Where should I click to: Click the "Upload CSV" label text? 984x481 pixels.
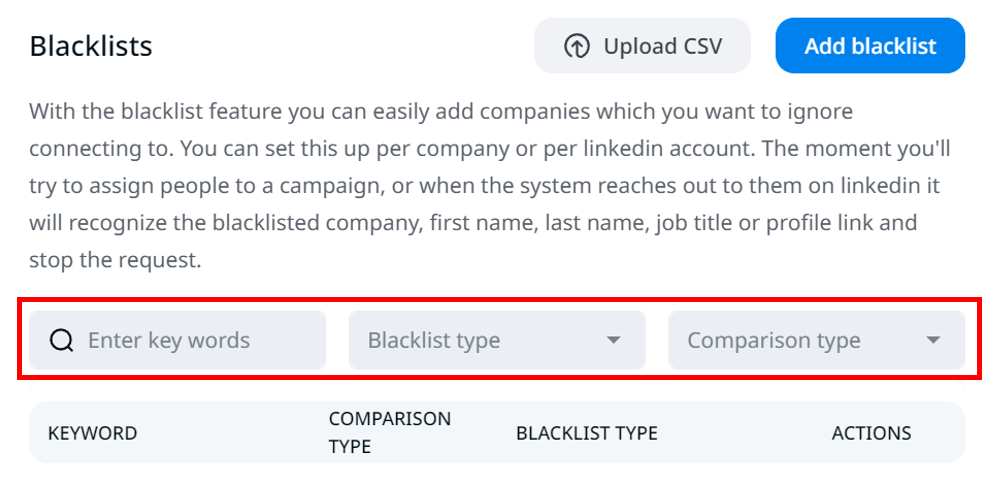662,46
